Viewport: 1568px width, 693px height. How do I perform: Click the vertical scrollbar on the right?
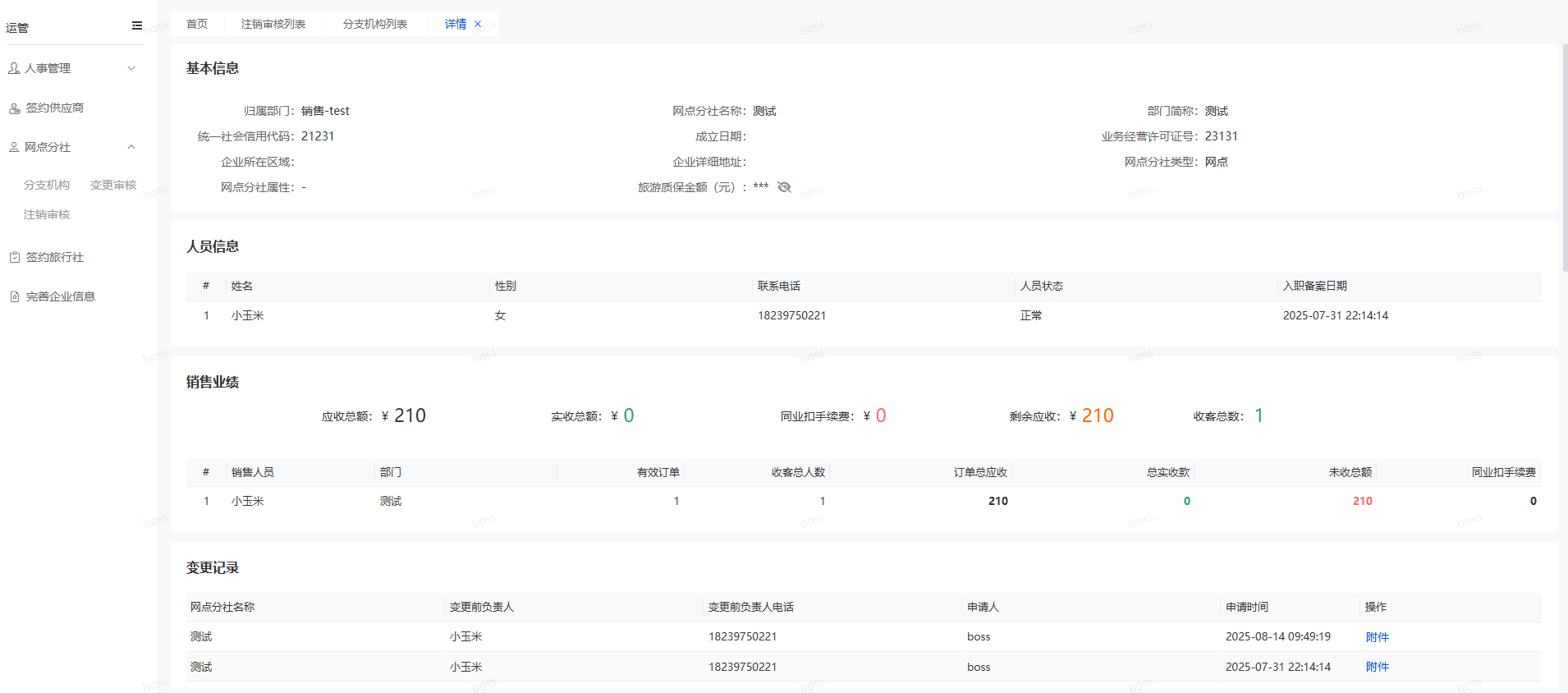[x=1564, y=156]
